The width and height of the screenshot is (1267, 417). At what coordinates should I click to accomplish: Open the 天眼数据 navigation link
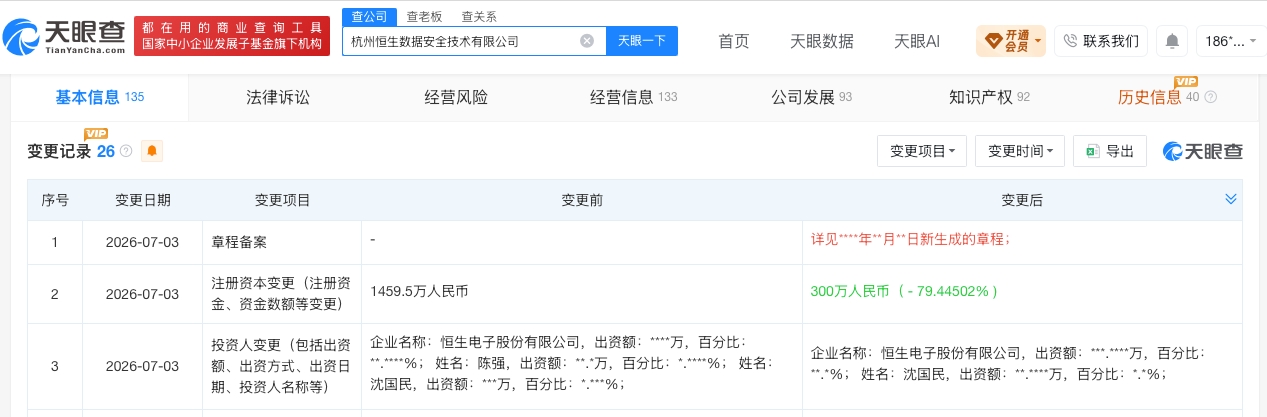[822, 41]
